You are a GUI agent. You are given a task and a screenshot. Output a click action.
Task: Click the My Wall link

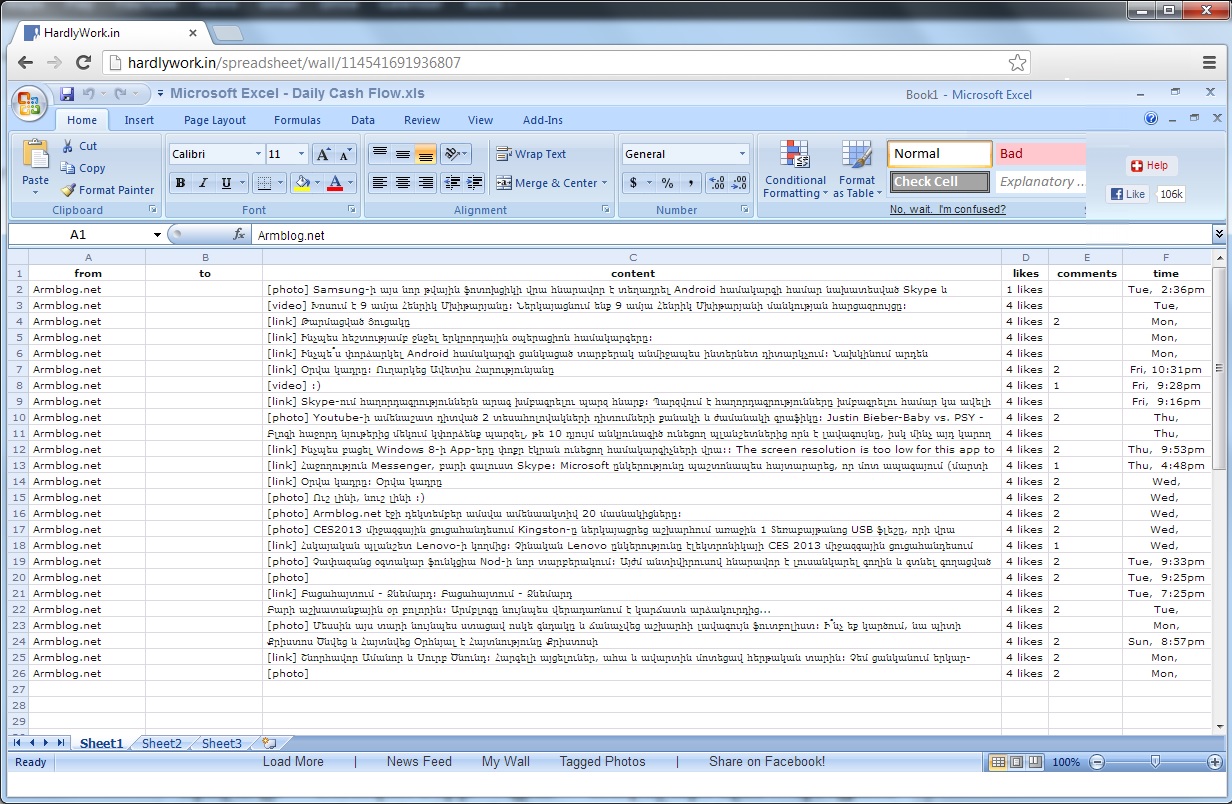click(x=506, y=762)
